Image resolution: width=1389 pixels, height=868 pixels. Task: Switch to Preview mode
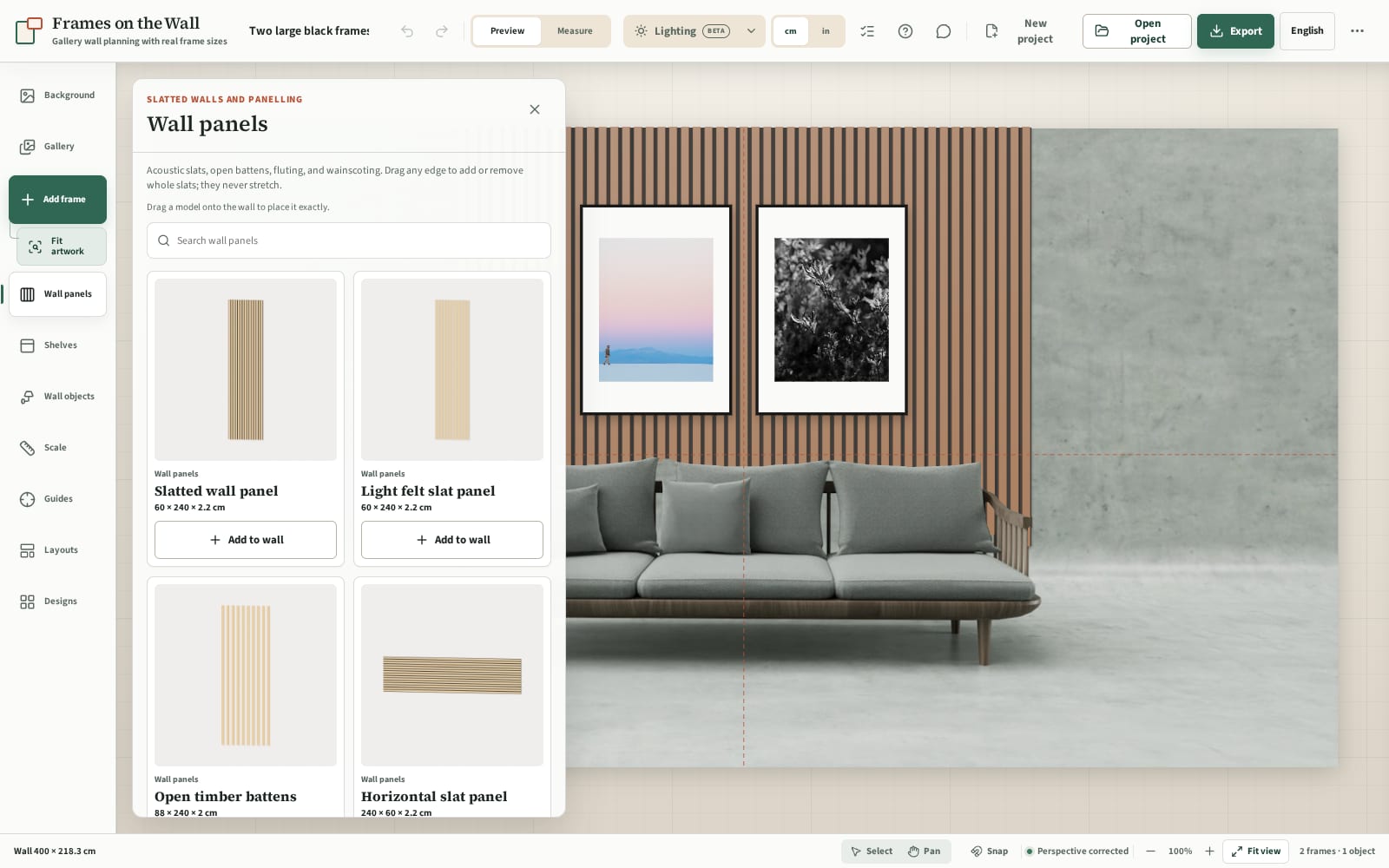click(507, 31)
